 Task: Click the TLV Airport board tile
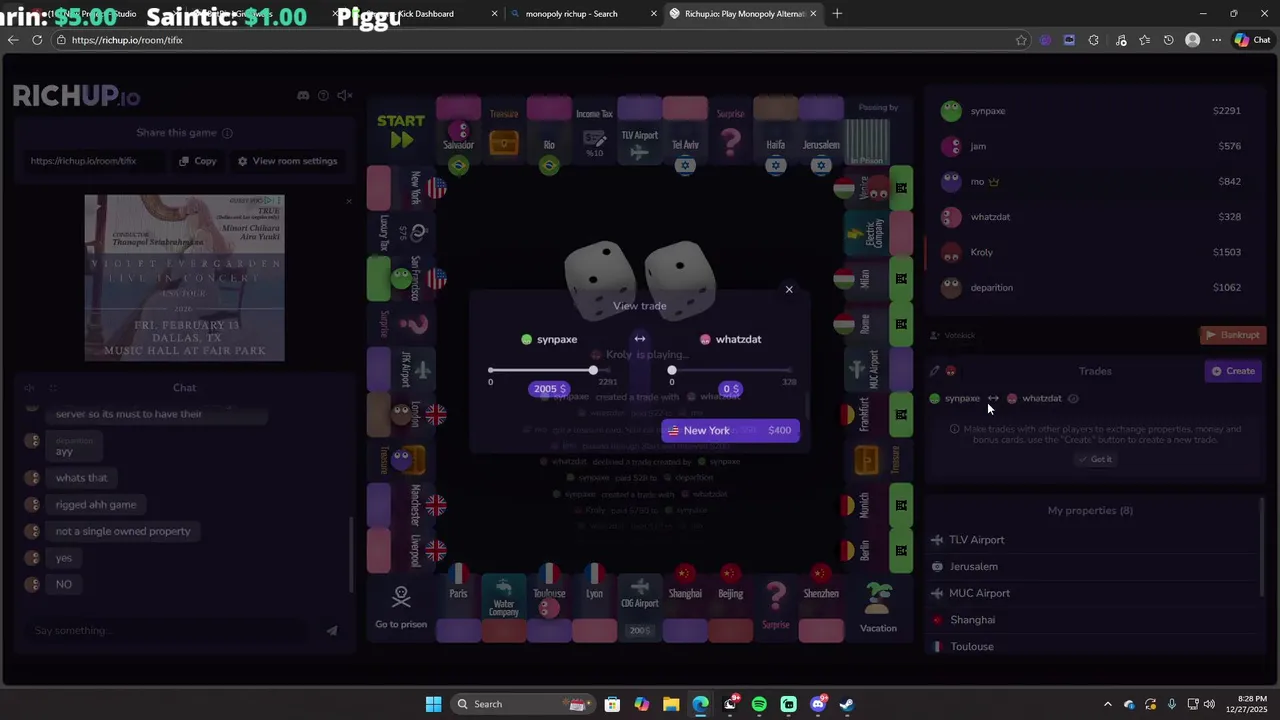tap(640, 131)
